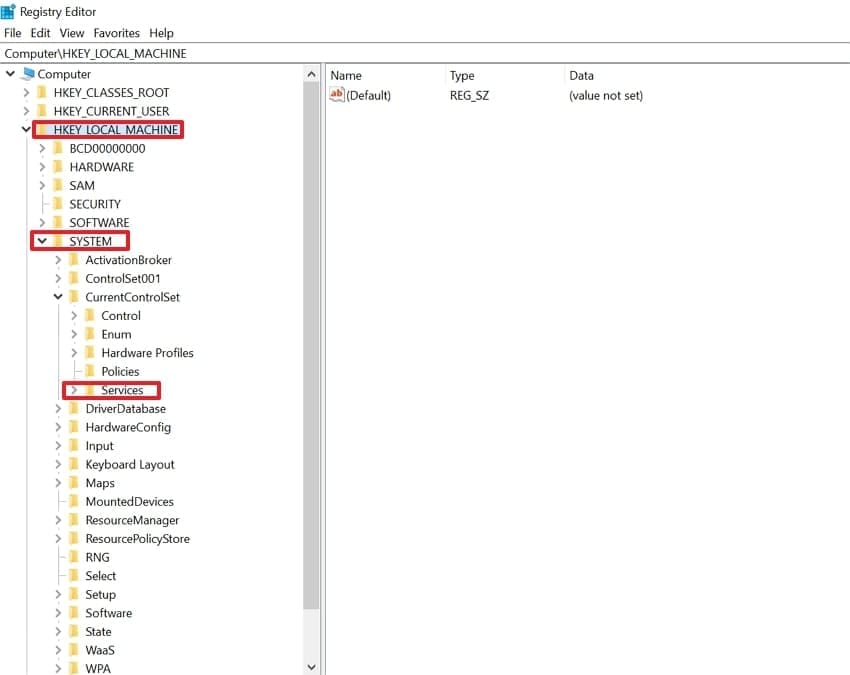Image resolution: width=850 pixels, height=675 pixels.
Task: Click the Control folder icon
Action: pyautogui.click(x=90, y=316)
